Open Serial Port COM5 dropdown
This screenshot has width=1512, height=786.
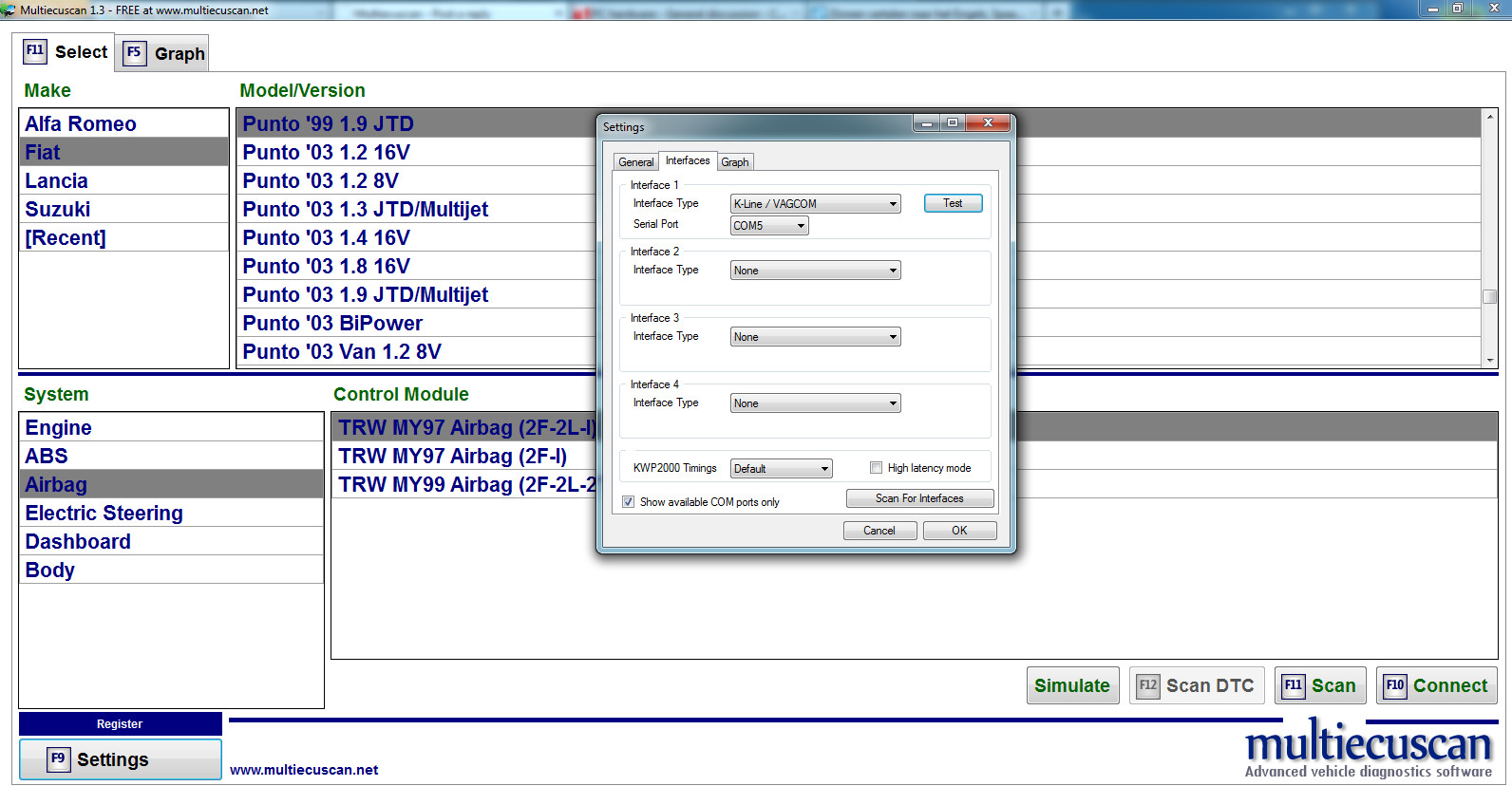click(x=769, y=226)
